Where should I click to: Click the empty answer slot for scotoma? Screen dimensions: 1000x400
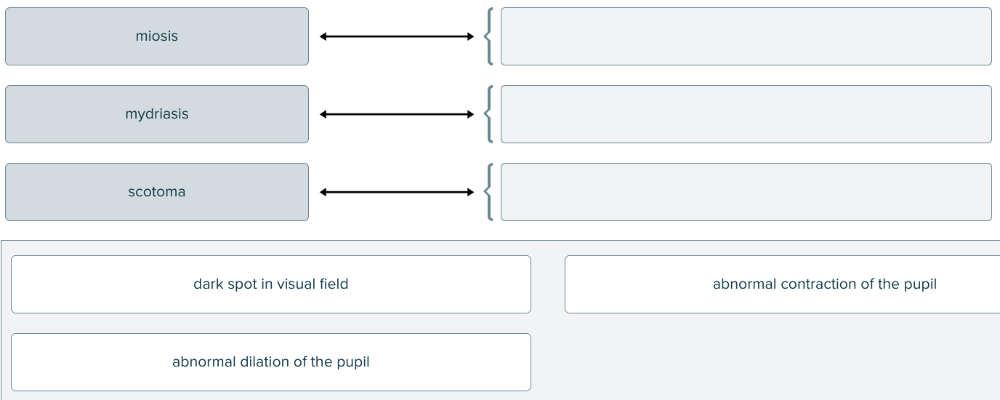click(x=745, y=192)
